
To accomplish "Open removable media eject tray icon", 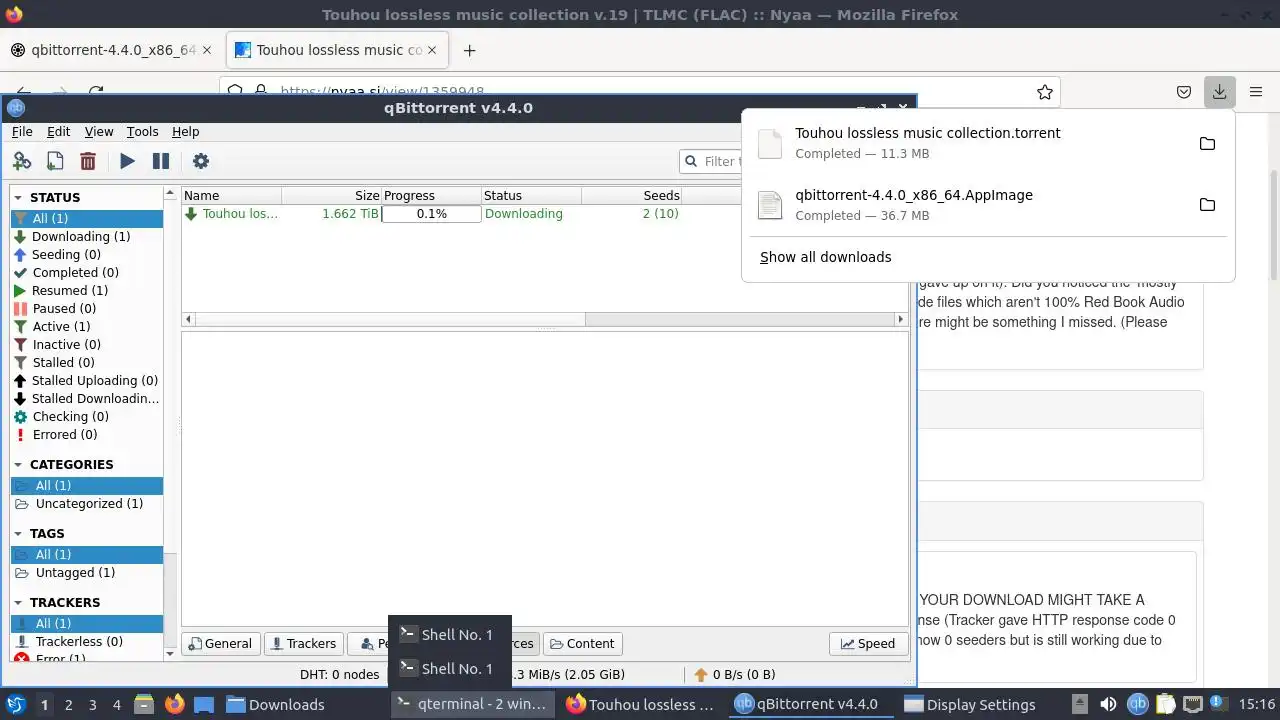I will click(x=1079, y=704).
